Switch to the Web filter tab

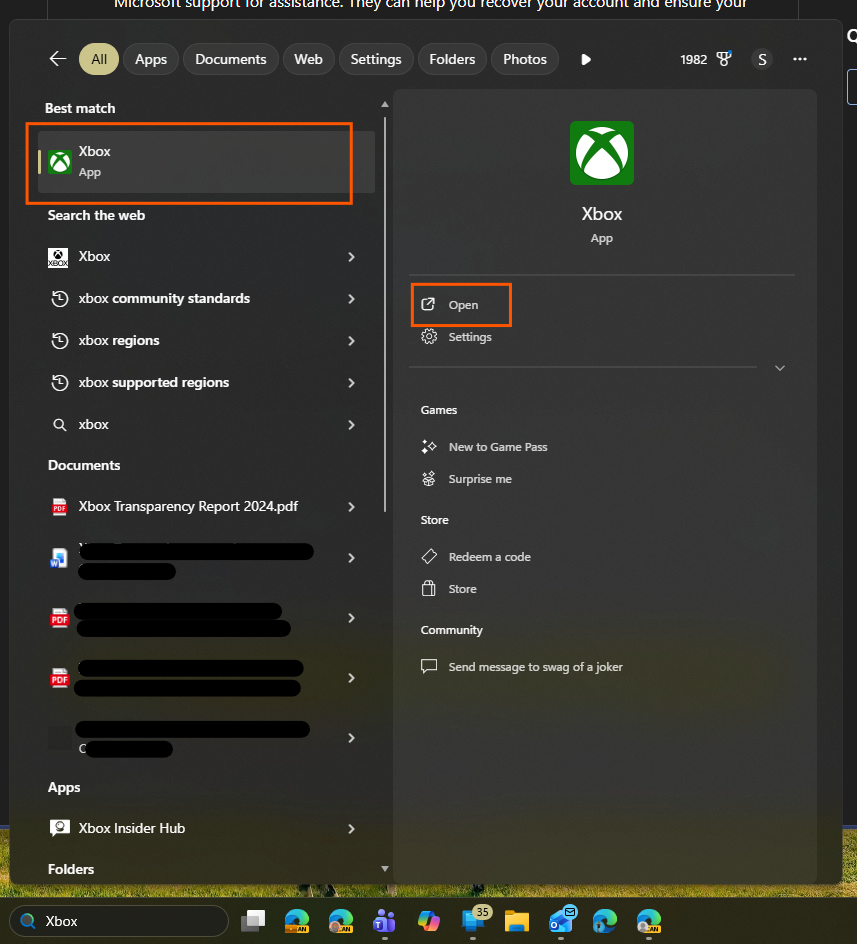308,59
